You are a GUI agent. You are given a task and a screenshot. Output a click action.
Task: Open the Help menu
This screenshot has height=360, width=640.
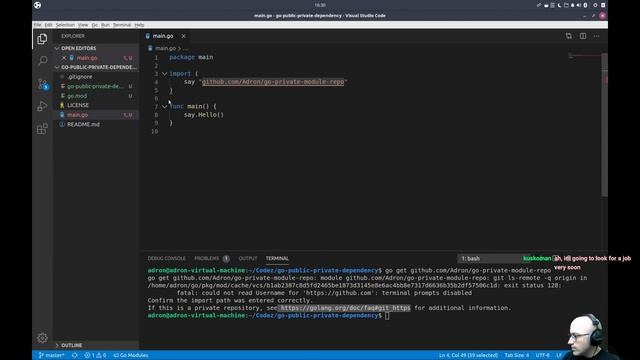coord(139,25)
